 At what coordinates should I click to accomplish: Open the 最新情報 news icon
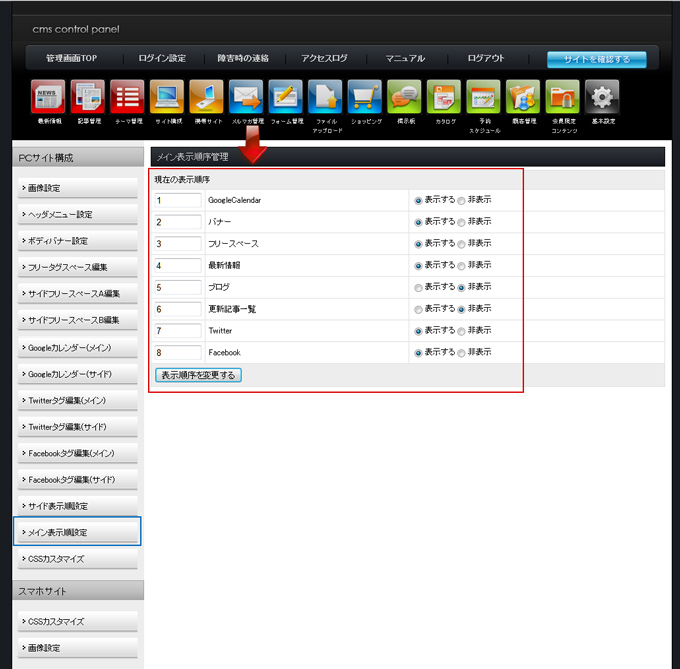(48, 98)
